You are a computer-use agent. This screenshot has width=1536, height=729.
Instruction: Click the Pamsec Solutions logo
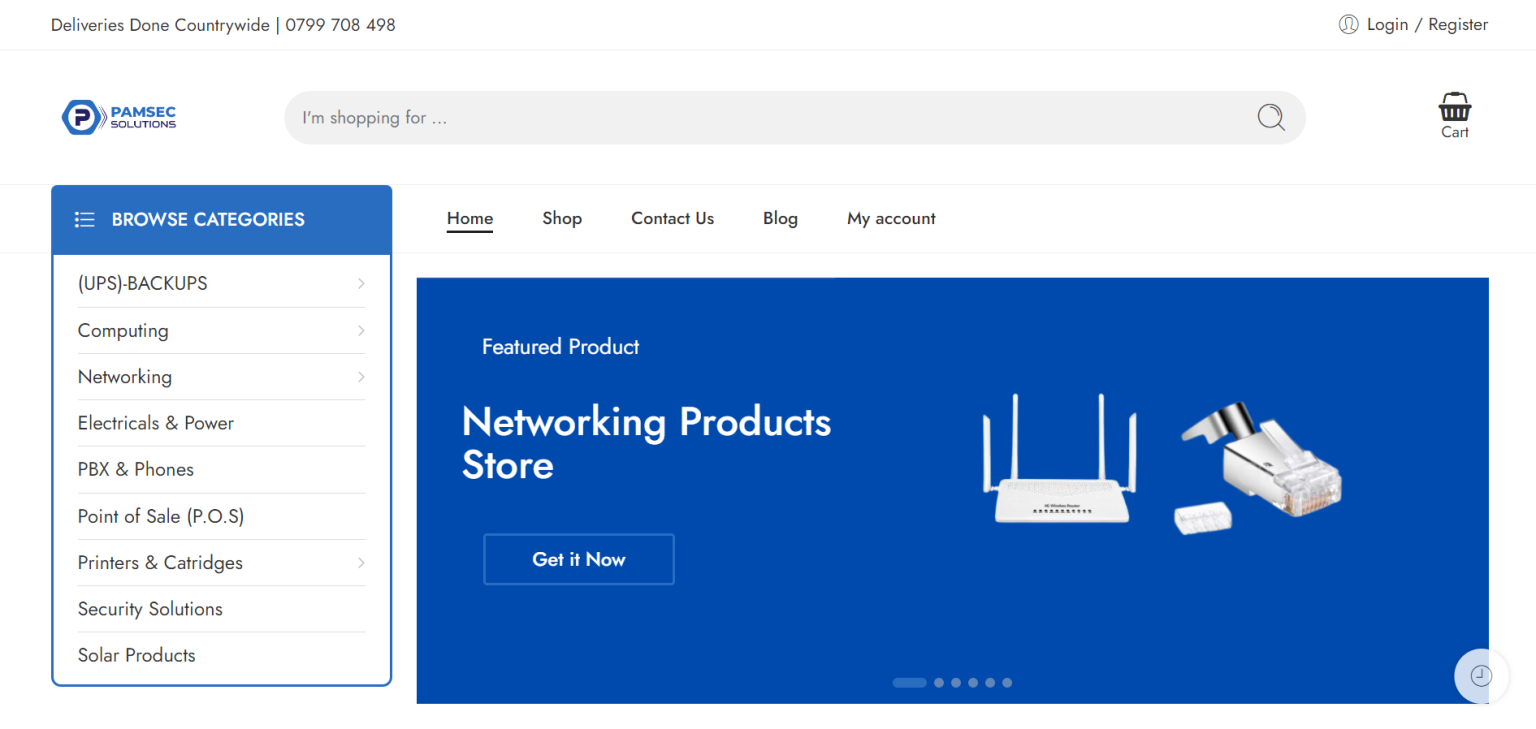point(119,117)
